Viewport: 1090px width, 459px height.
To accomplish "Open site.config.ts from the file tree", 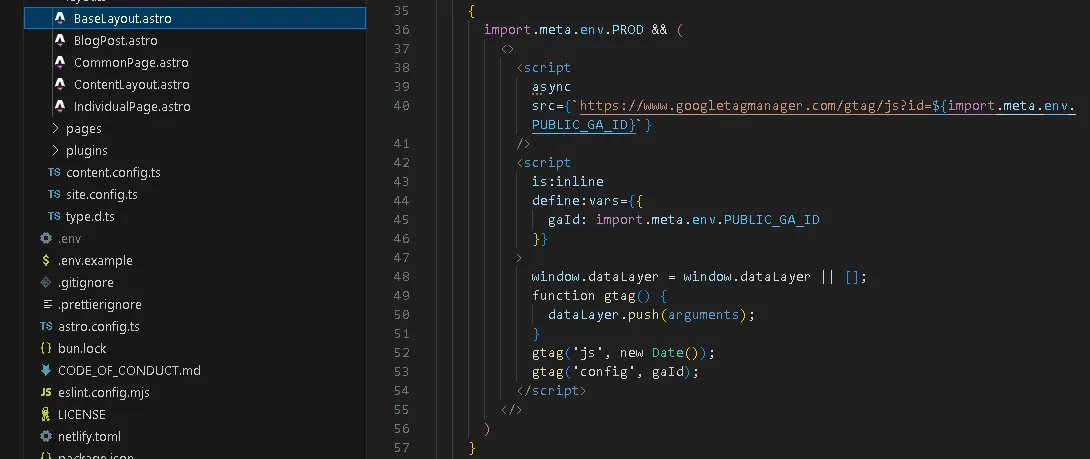I will point(101,195).
